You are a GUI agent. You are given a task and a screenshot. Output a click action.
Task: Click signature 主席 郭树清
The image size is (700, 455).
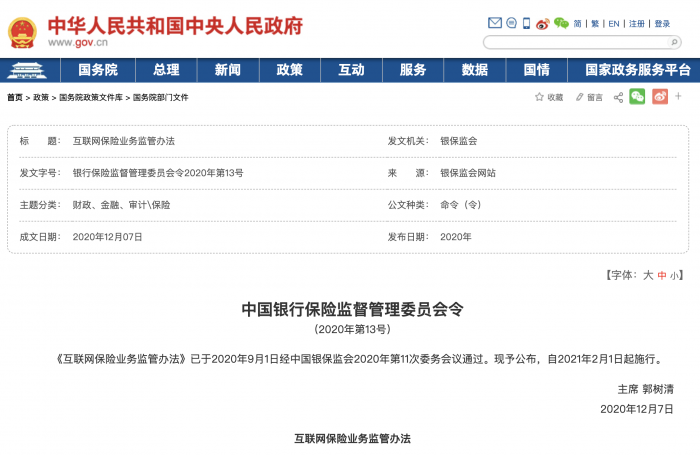coord(646,389)
